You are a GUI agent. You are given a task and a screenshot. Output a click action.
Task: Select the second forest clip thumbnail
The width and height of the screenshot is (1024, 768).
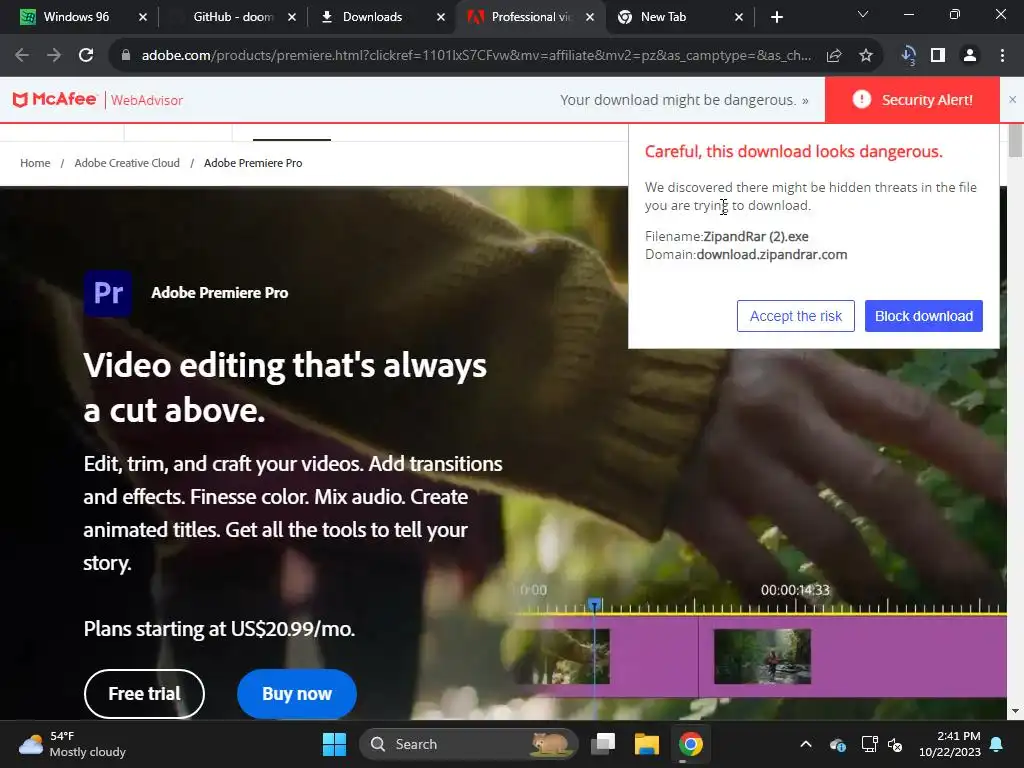[x=762, y=656]
